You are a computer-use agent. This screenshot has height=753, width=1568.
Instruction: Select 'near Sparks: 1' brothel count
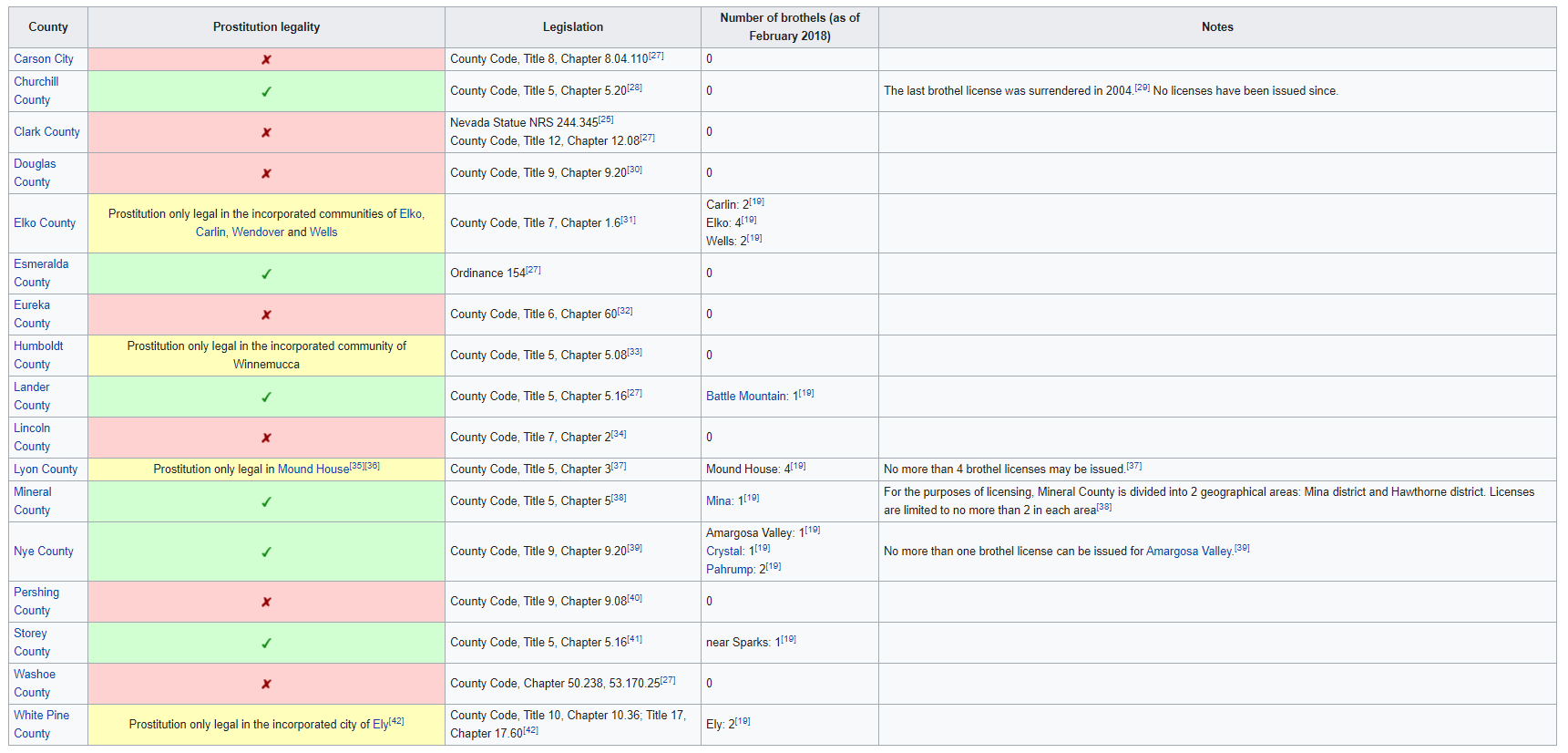pyautogui.click(x=743, y=643)
